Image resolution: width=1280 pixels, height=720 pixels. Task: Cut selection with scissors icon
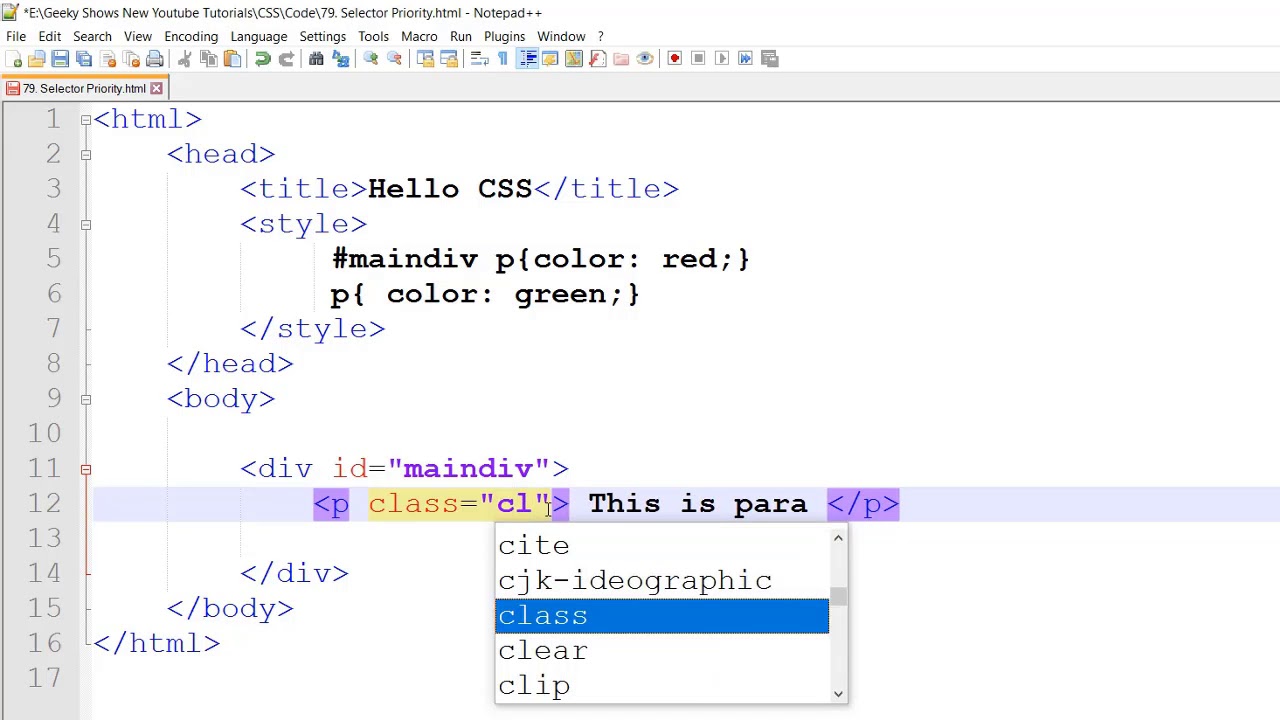(x=185, y=59)
